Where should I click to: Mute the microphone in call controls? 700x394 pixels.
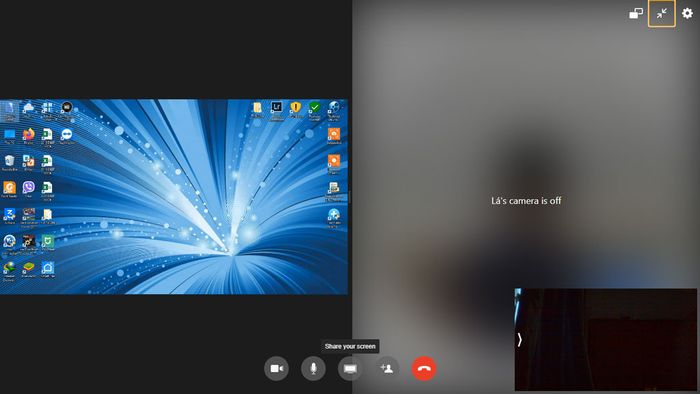click(313, 369)
